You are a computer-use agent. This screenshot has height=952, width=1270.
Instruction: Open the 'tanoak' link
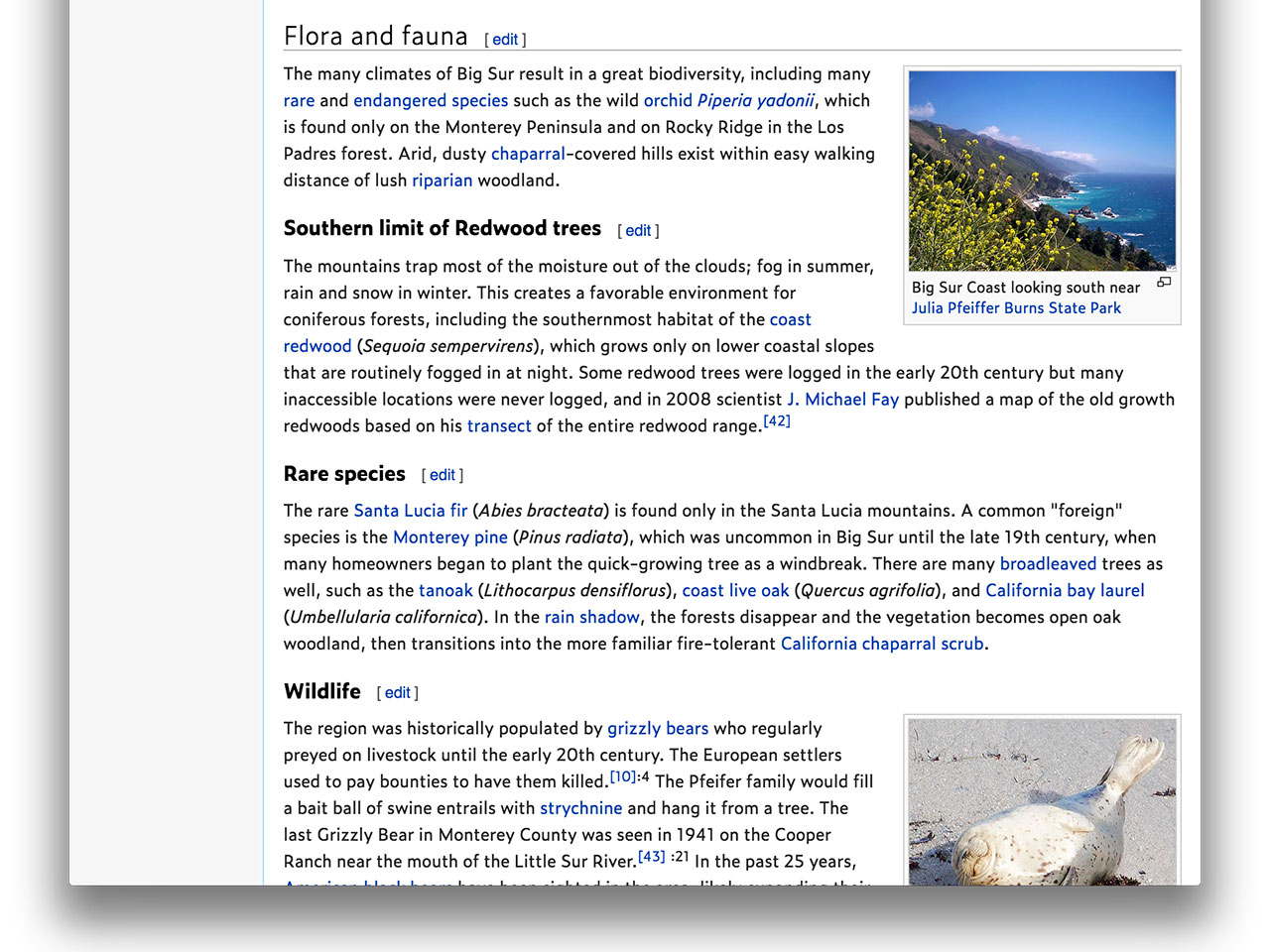(445, 591)
